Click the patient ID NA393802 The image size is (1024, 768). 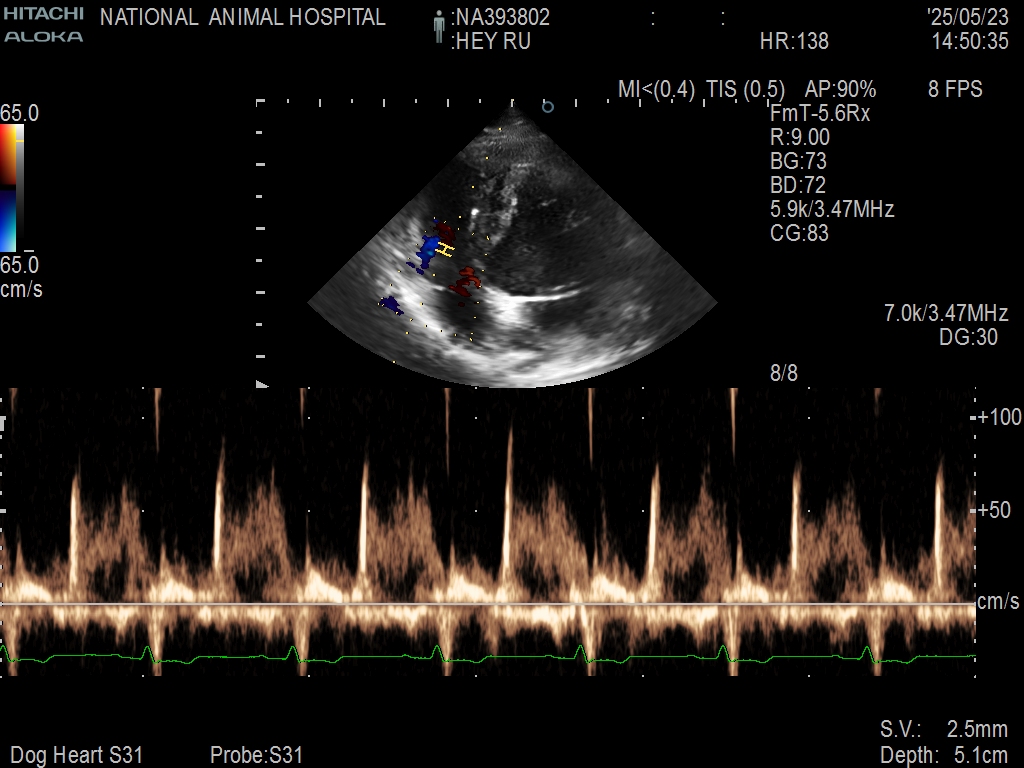pos(501,18)
